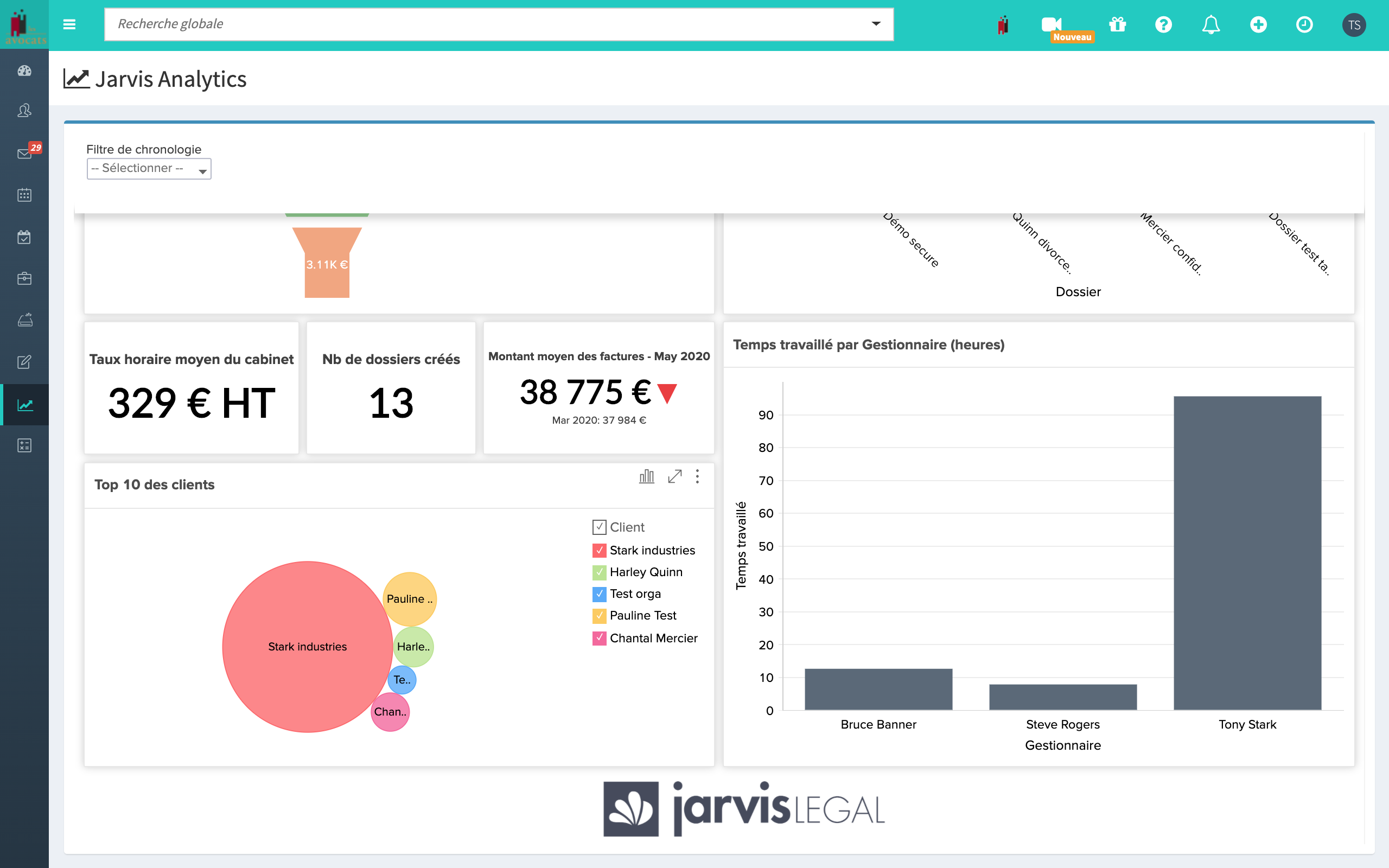Uncheck Pauline Test in legend
The width and height of the screenshot is (1389, 868).
[599, 615]
